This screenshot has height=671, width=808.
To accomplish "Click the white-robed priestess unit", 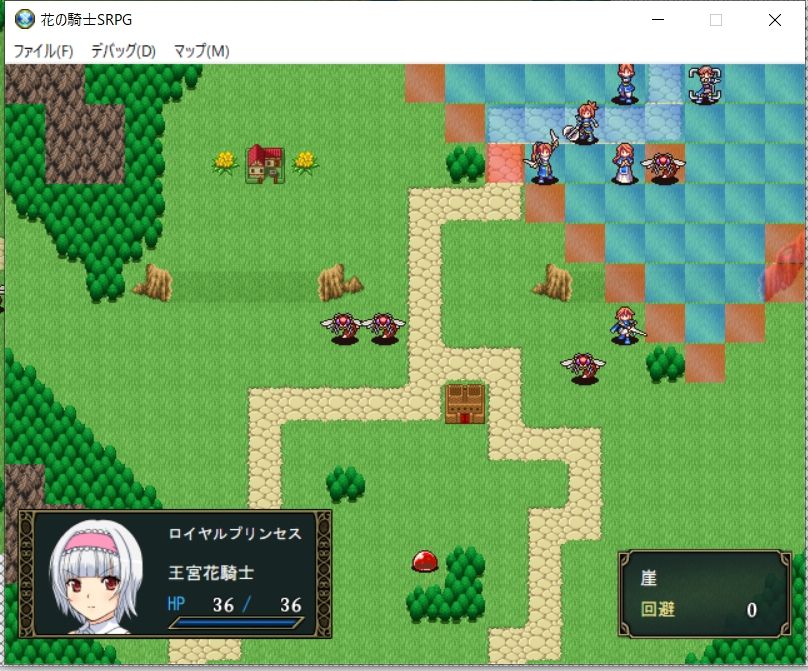I will (624, 165).
